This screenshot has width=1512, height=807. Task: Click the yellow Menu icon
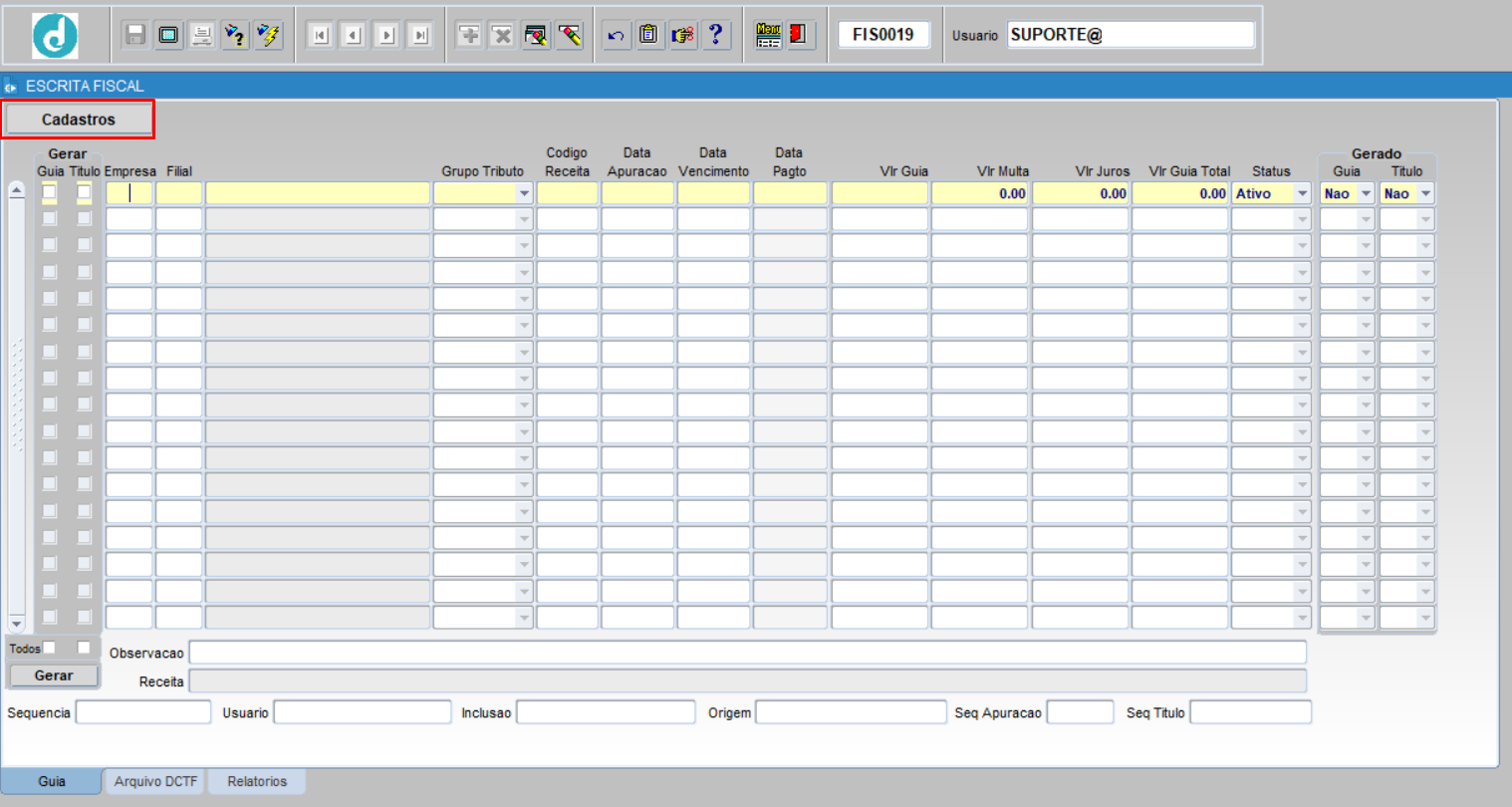pos(768,35)
